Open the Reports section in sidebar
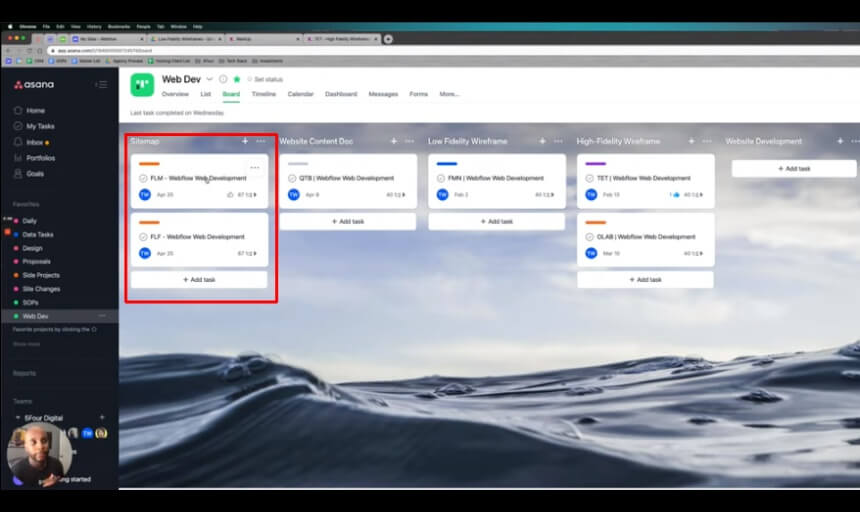 (24, 373)
